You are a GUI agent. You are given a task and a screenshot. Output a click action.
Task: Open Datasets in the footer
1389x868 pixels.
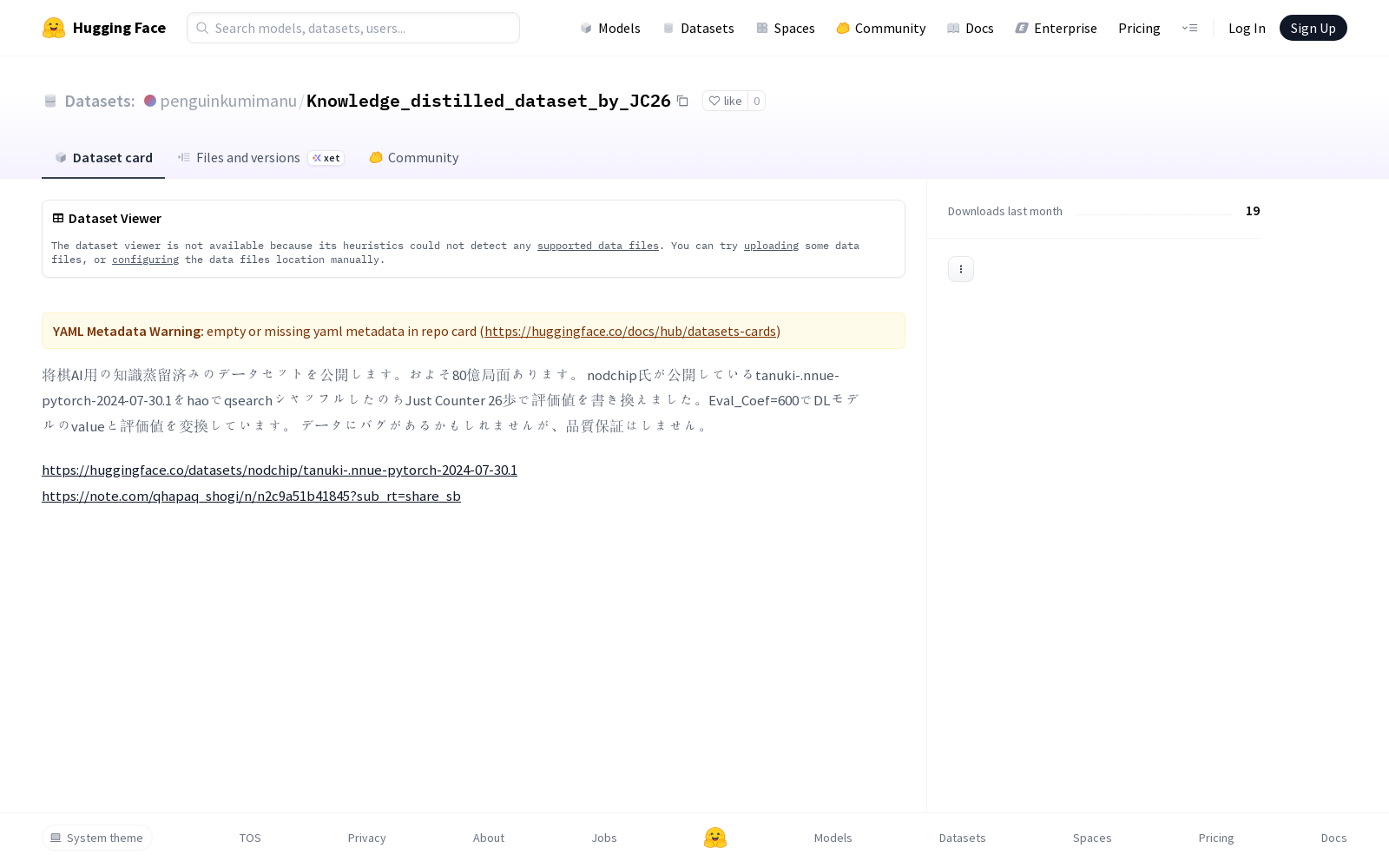pos(963,838)
